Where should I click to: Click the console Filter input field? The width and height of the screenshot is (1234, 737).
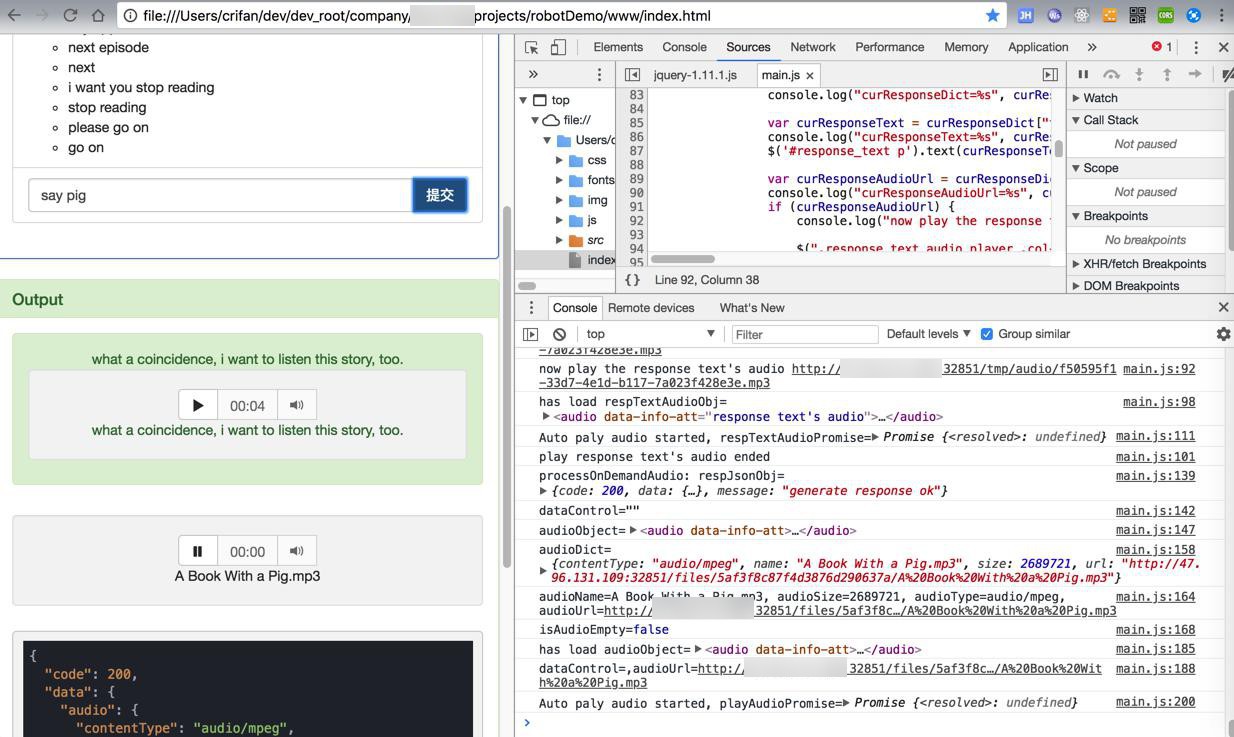804,334
